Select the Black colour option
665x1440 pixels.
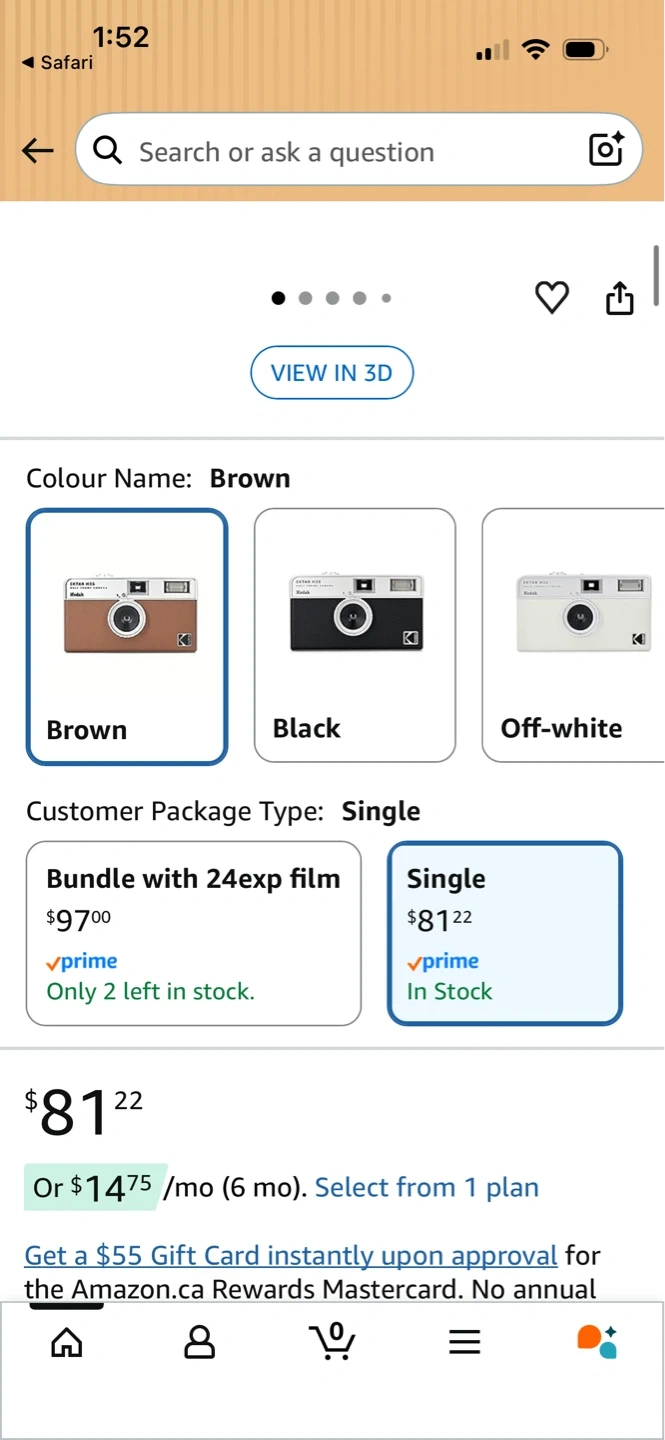click(355, 636)
